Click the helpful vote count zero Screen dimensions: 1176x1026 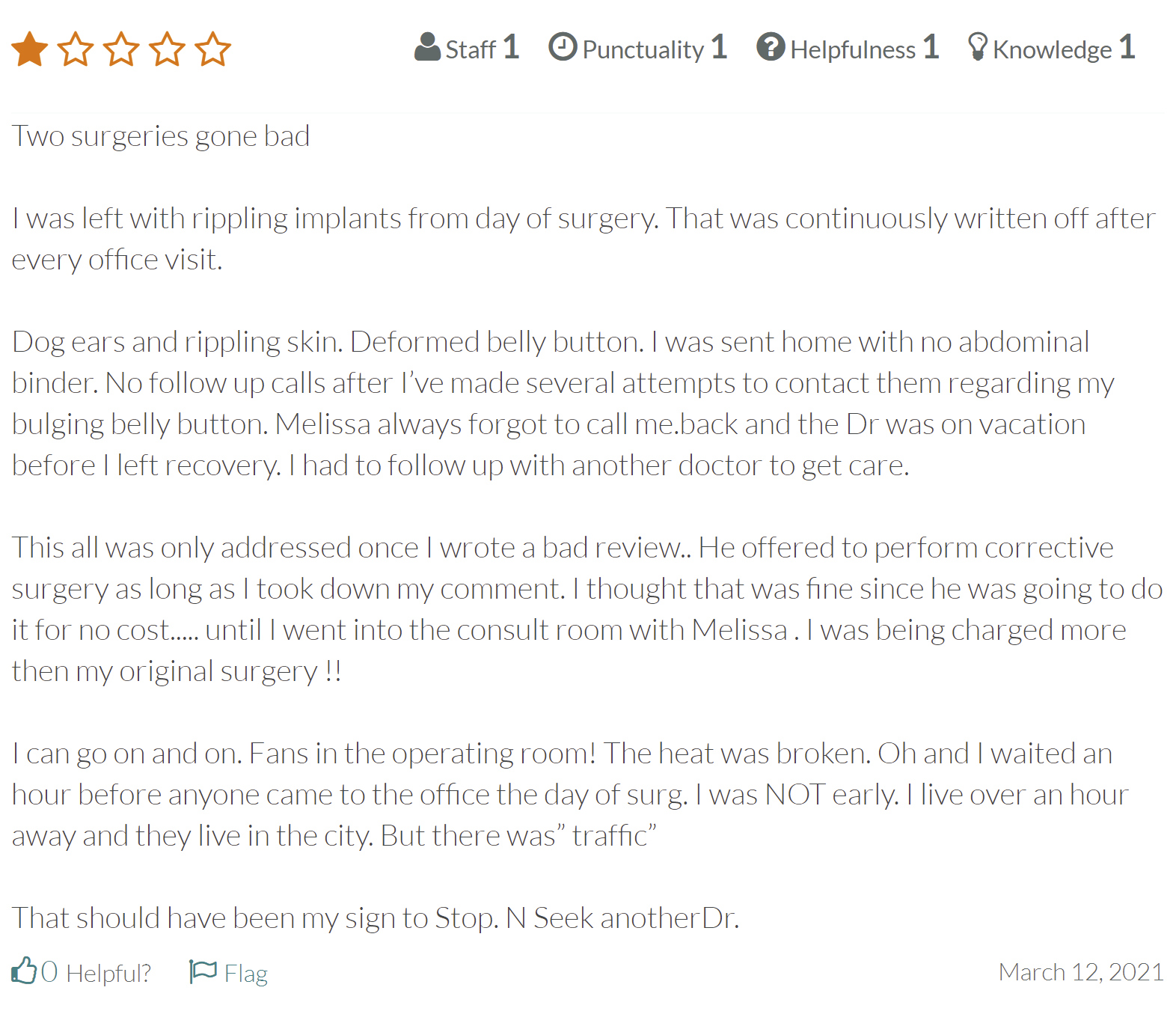(49, 971)
